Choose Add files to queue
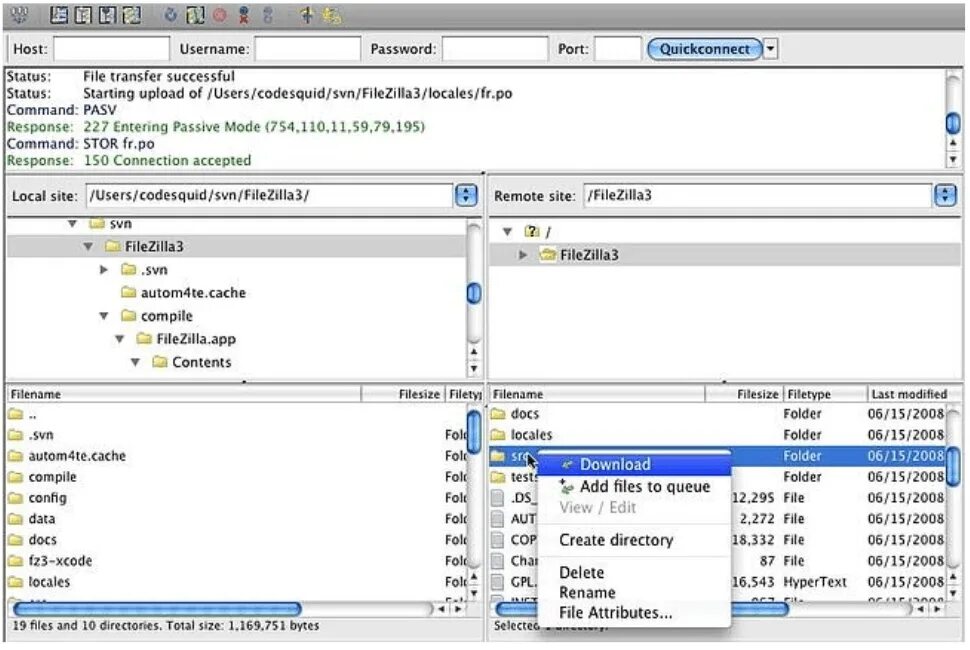The height and width of the screenshot is (650, 970). [x=634, y=487]
